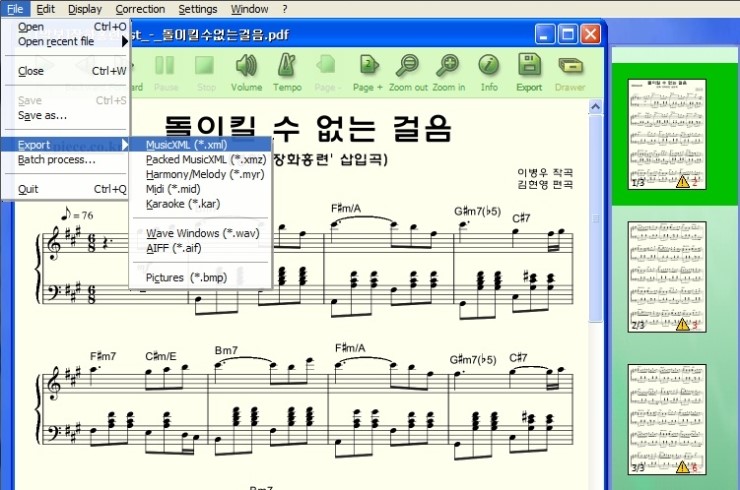This screenshot has width=740, height=490.
Task: Open the File menu
Action: click(15, 9)
